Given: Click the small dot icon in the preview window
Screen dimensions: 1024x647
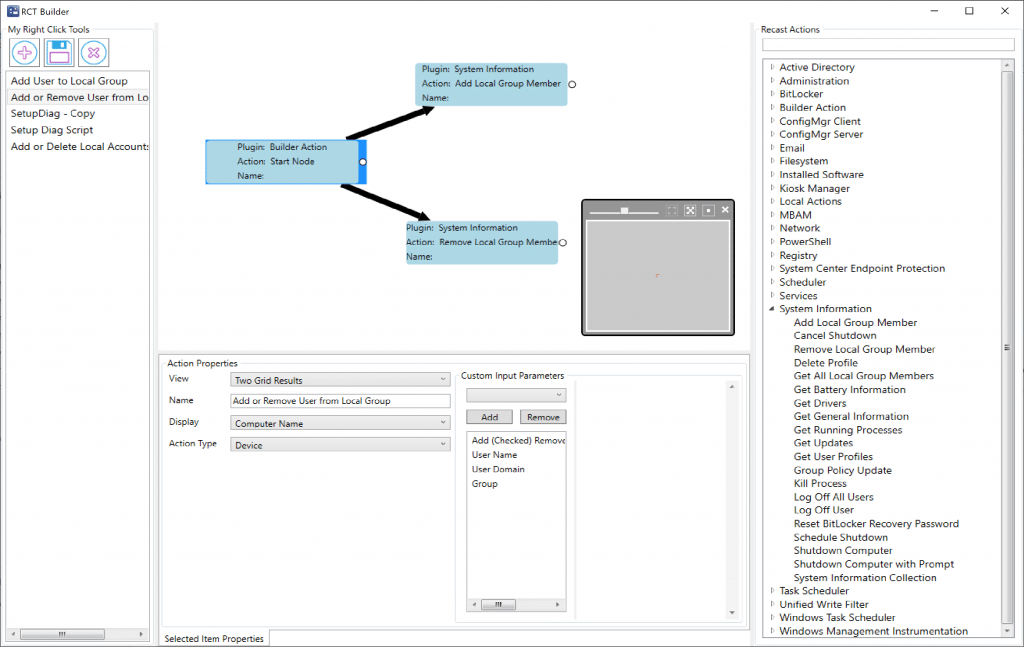Looking at the screenshot, I should coord(708,210).
